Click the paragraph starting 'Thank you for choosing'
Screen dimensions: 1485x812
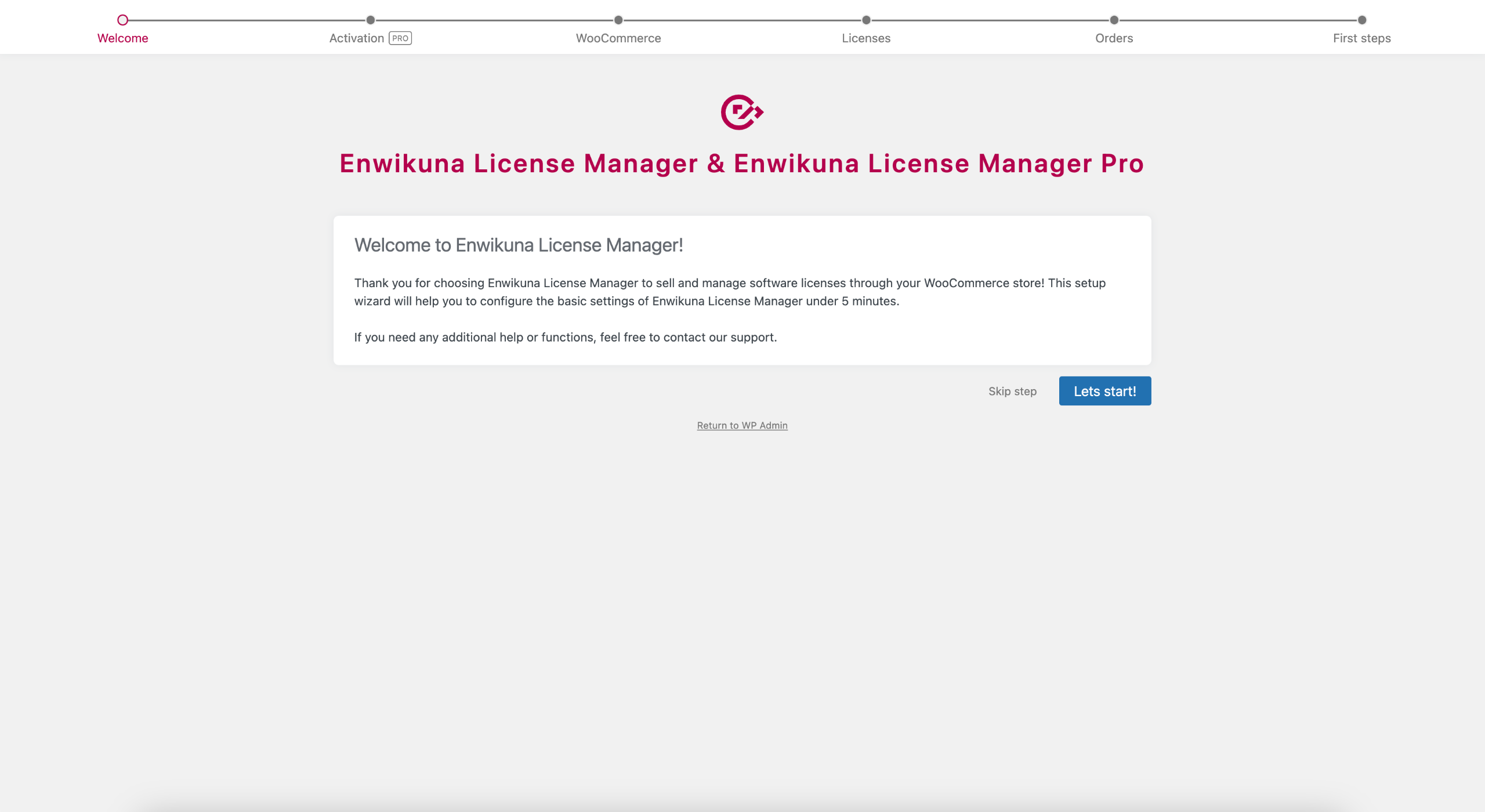(x=730, y=292)
